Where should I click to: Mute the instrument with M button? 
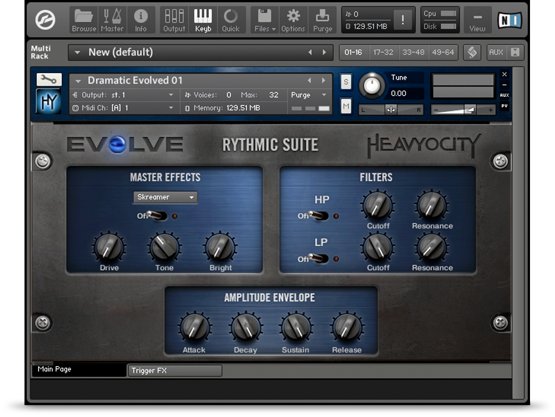tap(346, 106)
